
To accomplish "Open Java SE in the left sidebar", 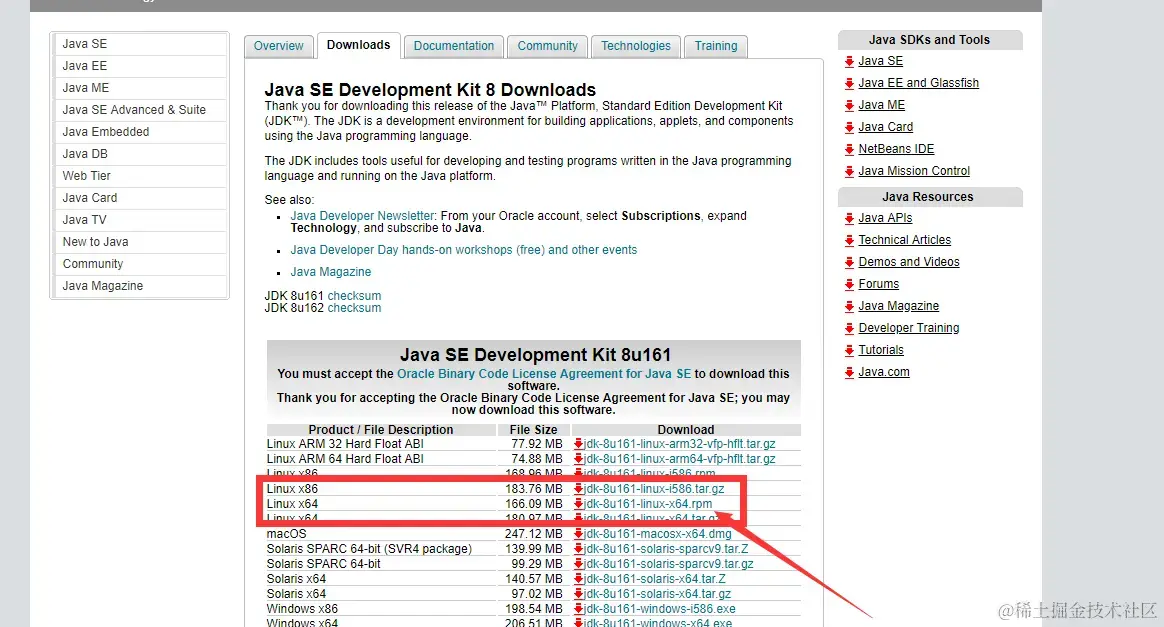I will tap(140, 44).
